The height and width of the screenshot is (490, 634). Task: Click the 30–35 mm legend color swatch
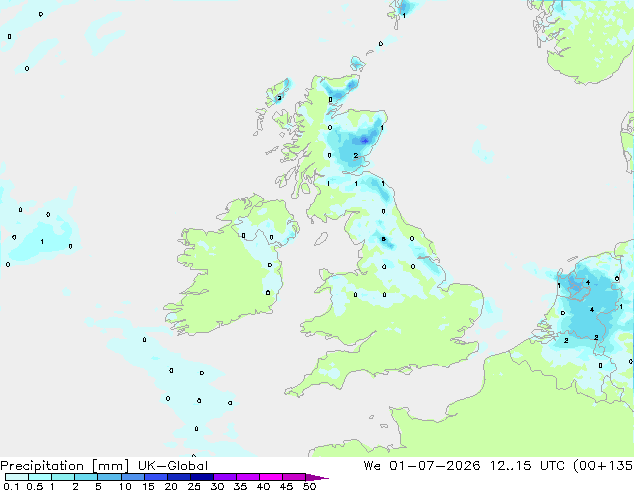224,477
